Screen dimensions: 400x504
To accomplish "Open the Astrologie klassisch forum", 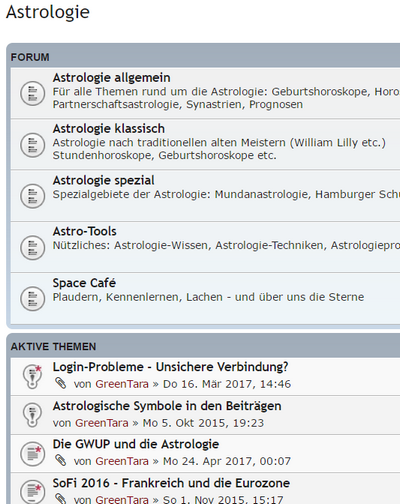I will point(109,129).
